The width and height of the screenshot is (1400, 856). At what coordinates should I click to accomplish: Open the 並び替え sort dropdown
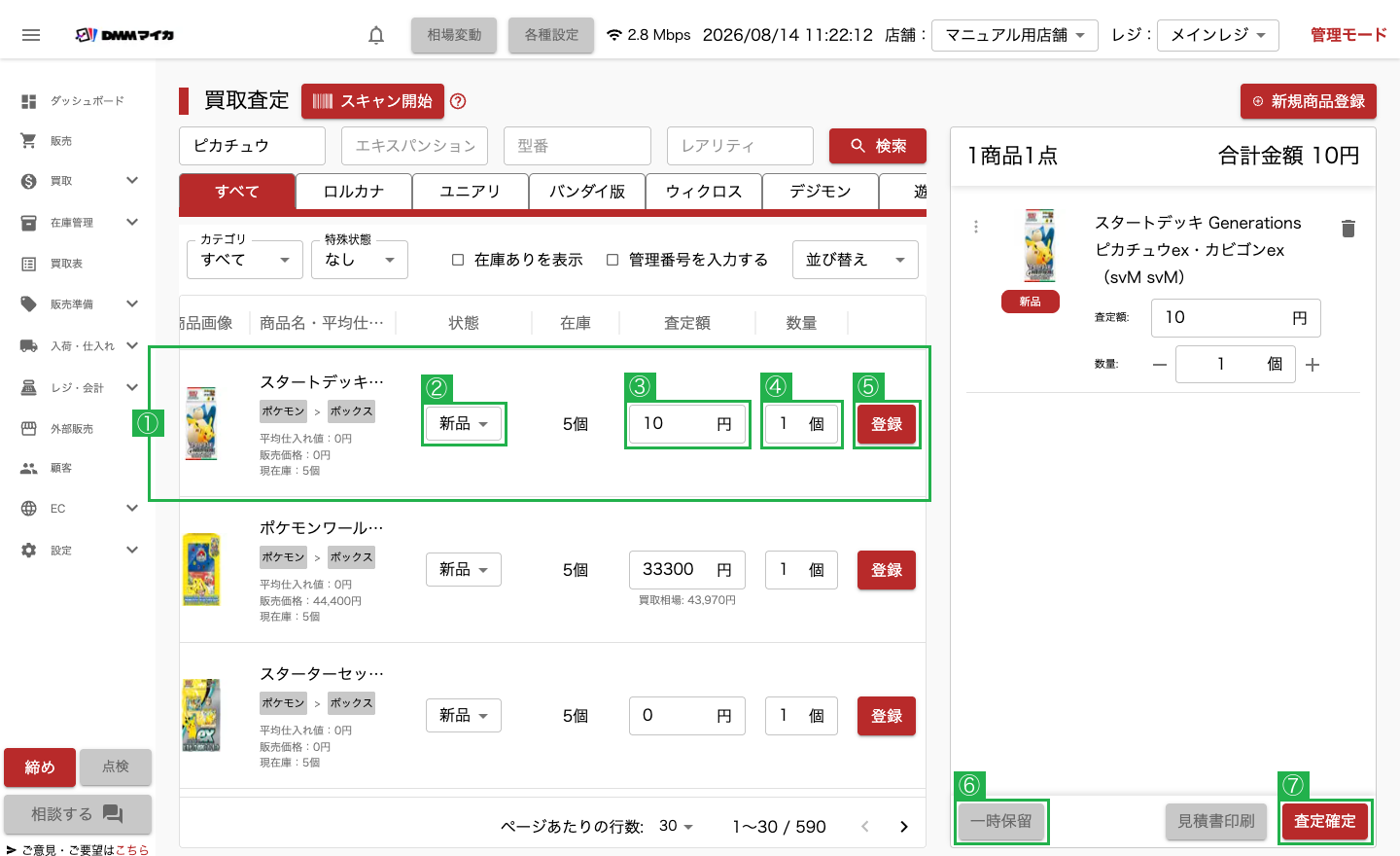(856, 260)
